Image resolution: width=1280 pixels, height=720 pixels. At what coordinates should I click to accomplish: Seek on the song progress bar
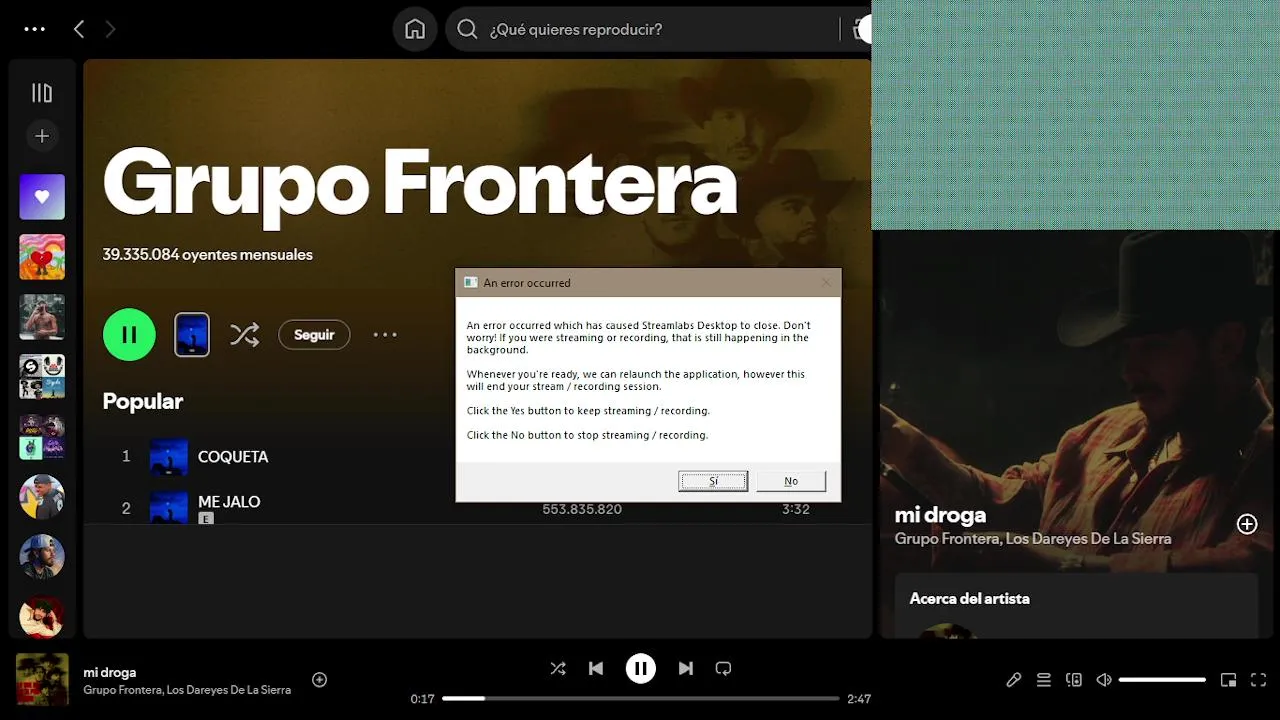(x=640, y=699)
